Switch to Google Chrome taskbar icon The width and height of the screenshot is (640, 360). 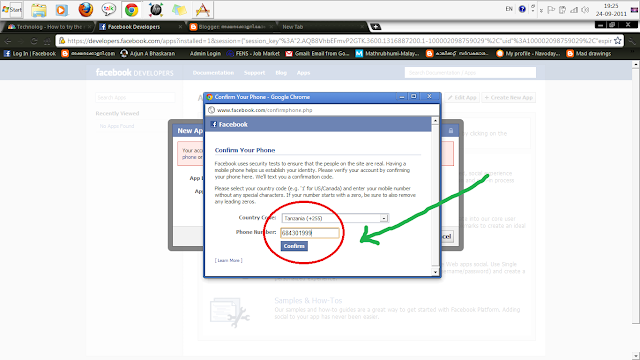tap(131, 10)
